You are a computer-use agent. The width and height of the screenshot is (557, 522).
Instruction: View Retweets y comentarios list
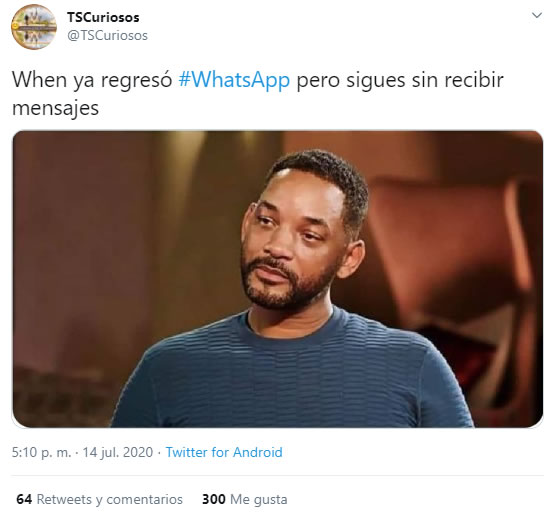point(99,499)
